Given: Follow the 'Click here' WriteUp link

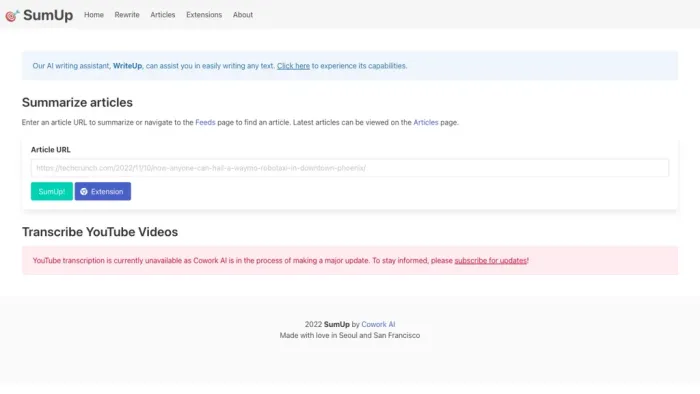Looking at the screenshot, I should pos(293,66).
